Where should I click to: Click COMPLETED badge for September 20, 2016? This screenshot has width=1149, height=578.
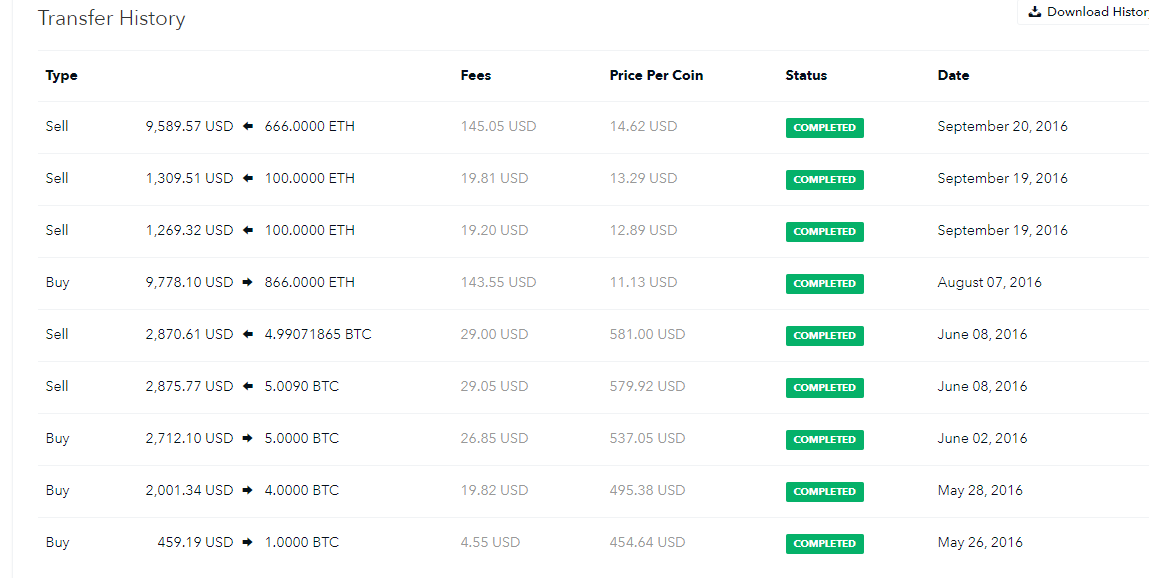click(x=824, y=128)
